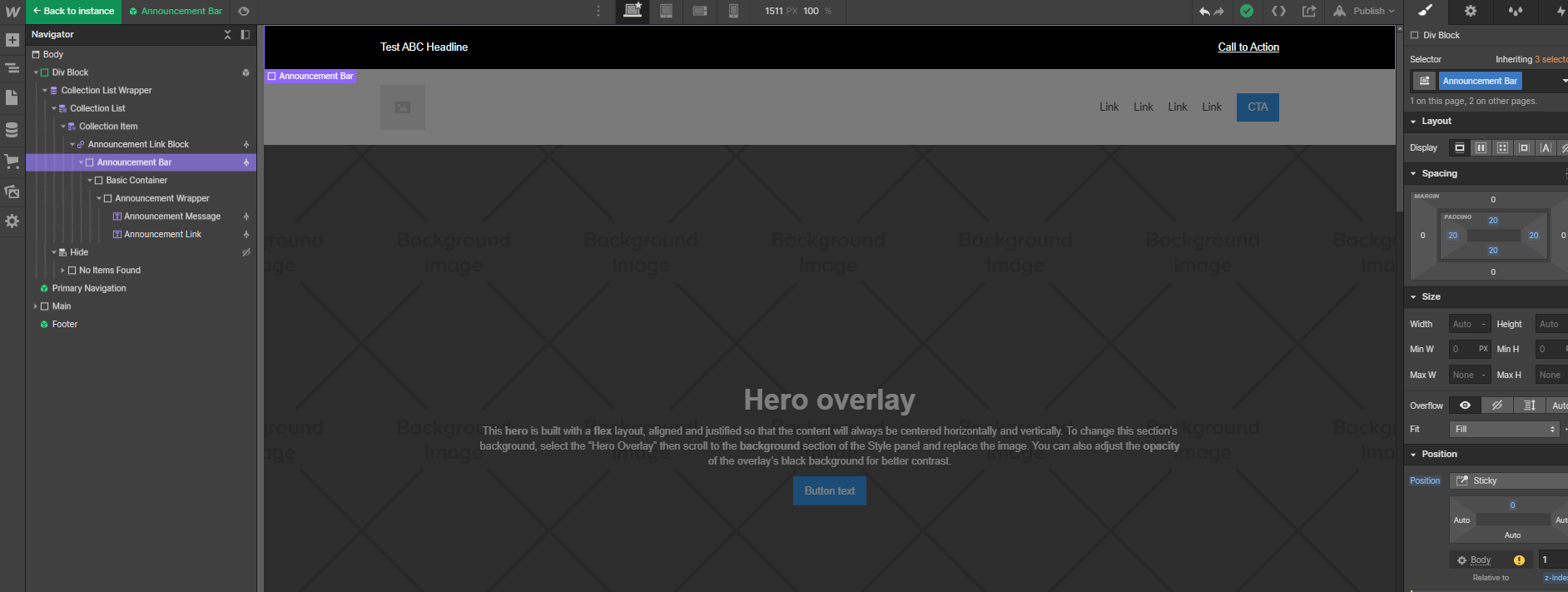Open the Navigator panel from sidebar

point(12,68)
